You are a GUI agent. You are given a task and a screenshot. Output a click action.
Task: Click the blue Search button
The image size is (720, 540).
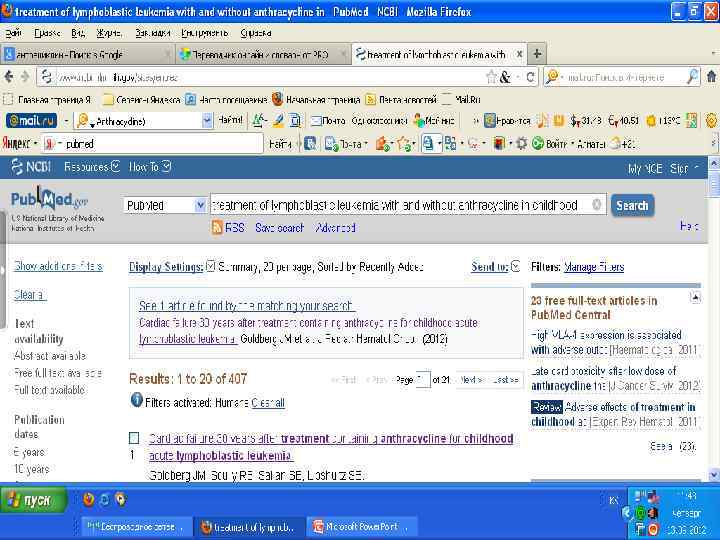pos(632,205)
